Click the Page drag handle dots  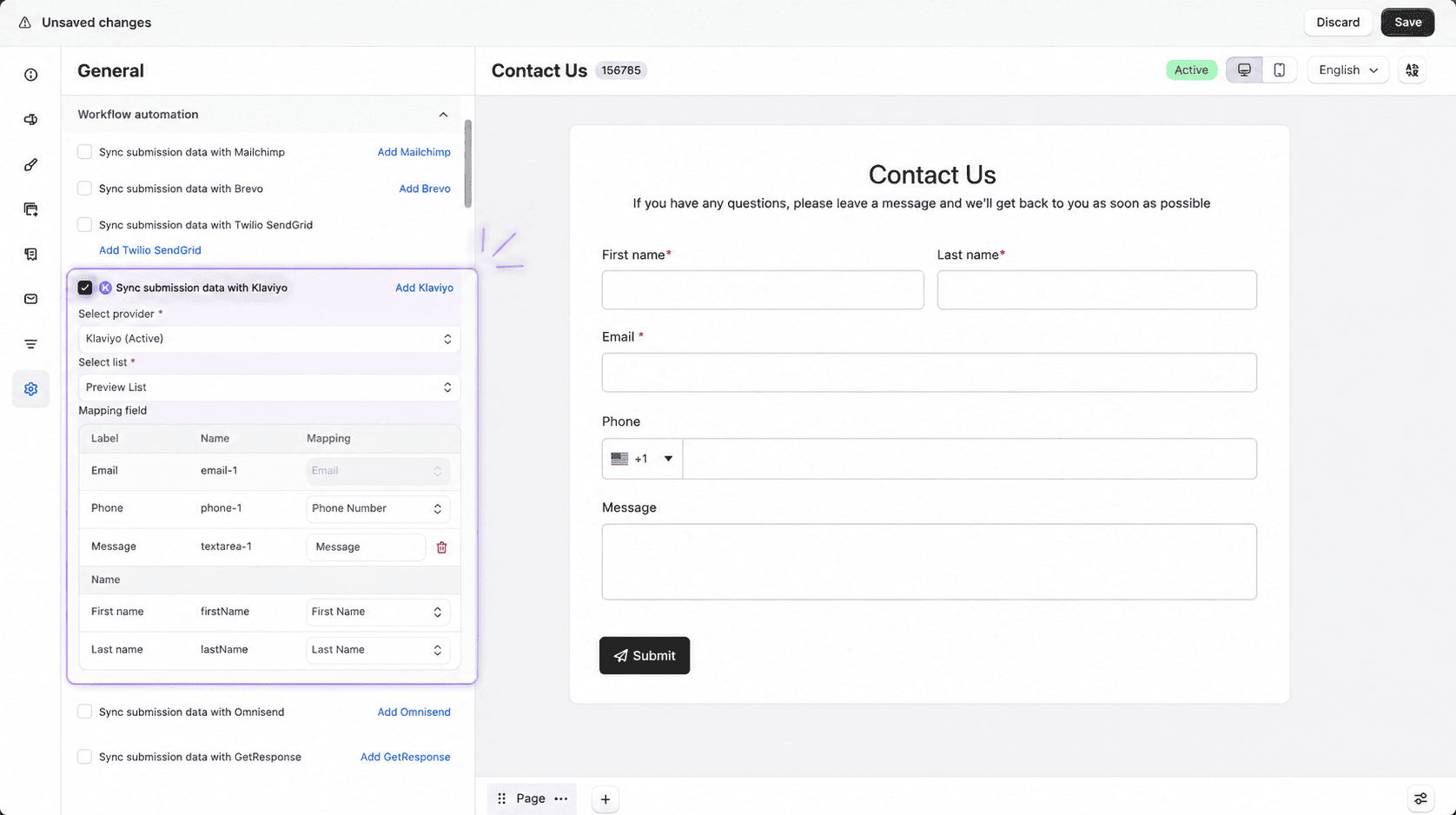501,798
